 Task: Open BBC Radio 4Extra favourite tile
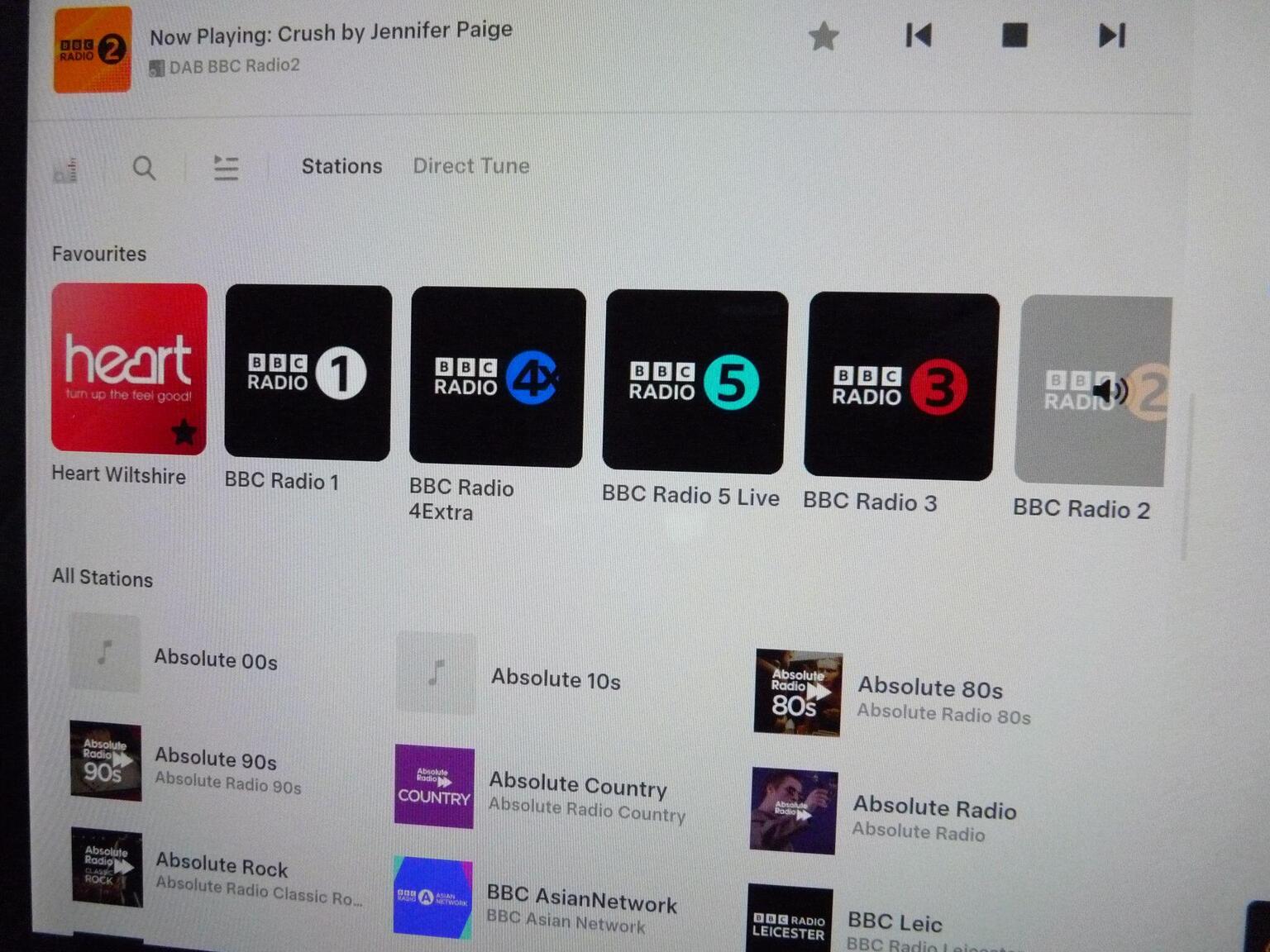pyautogui.click(x=497, y=377)
